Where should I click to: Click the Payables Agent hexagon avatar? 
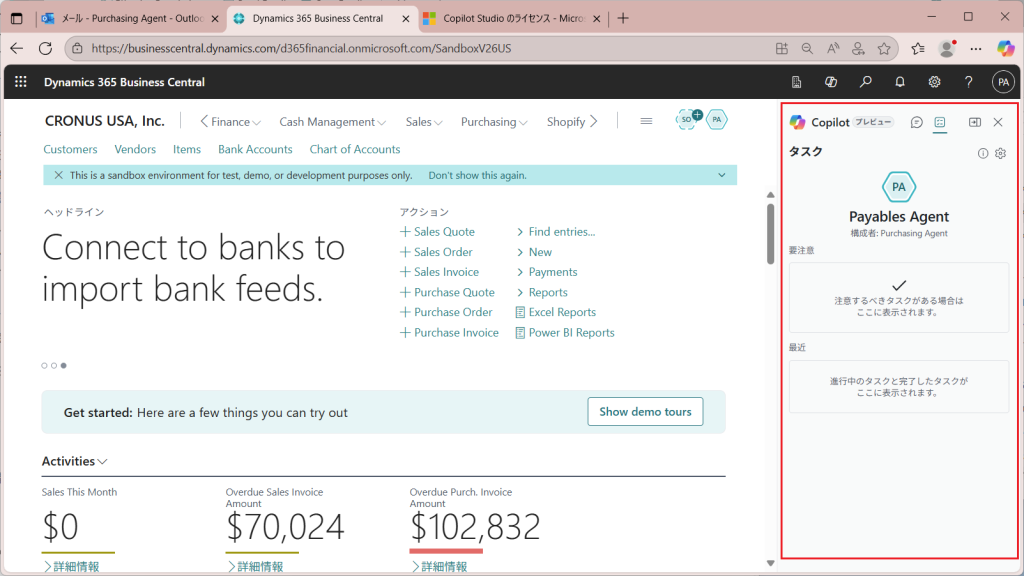click(x=899, y=187)
